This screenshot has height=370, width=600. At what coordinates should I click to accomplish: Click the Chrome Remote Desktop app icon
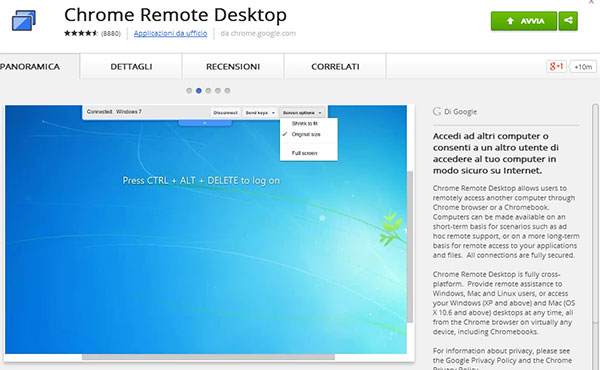(x=24, y=20)
